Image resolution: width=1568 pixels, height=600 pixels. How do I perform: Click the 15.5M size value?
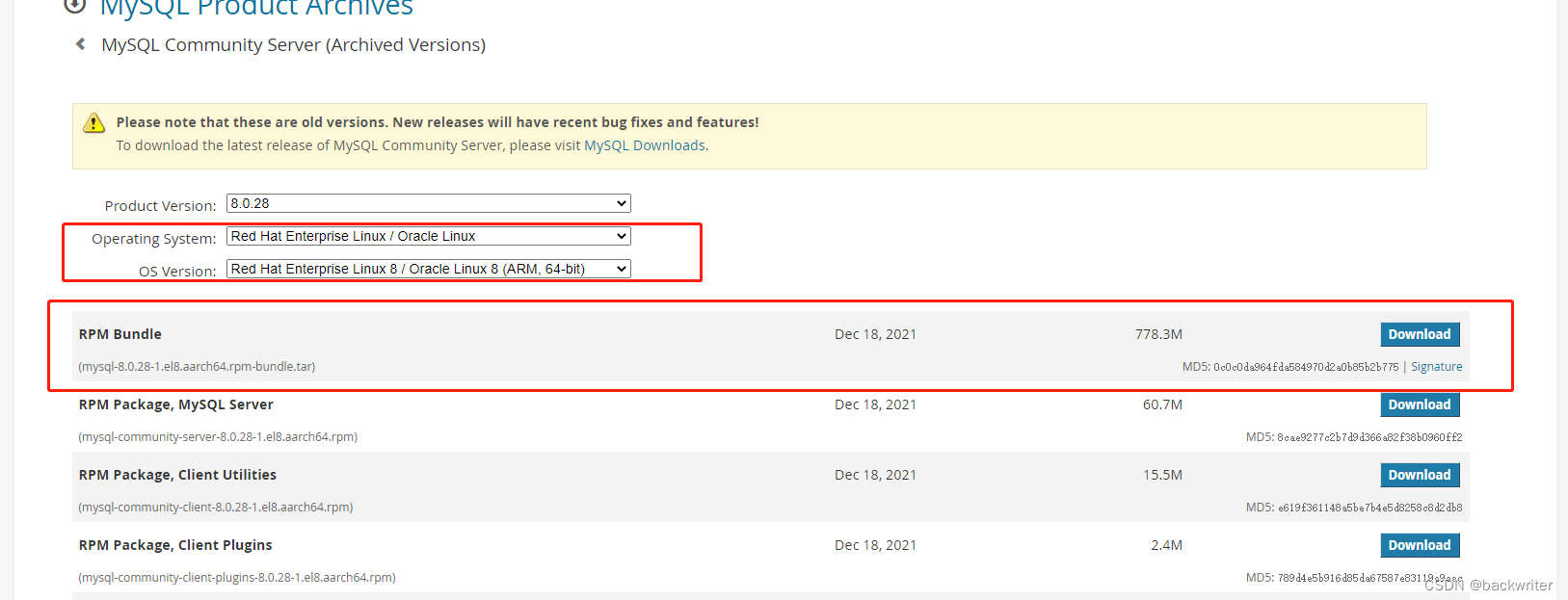pyautogui.click(x=1162, y=475)
